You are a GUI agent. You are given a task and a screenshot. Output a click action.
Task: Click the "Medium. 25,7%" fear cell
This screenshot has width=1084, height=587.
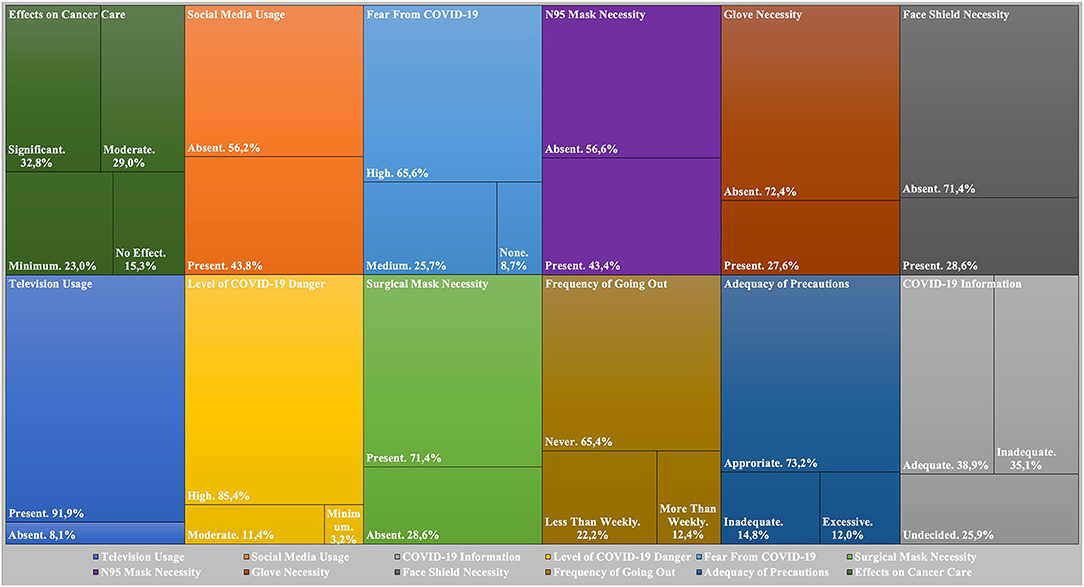point(430,228)
